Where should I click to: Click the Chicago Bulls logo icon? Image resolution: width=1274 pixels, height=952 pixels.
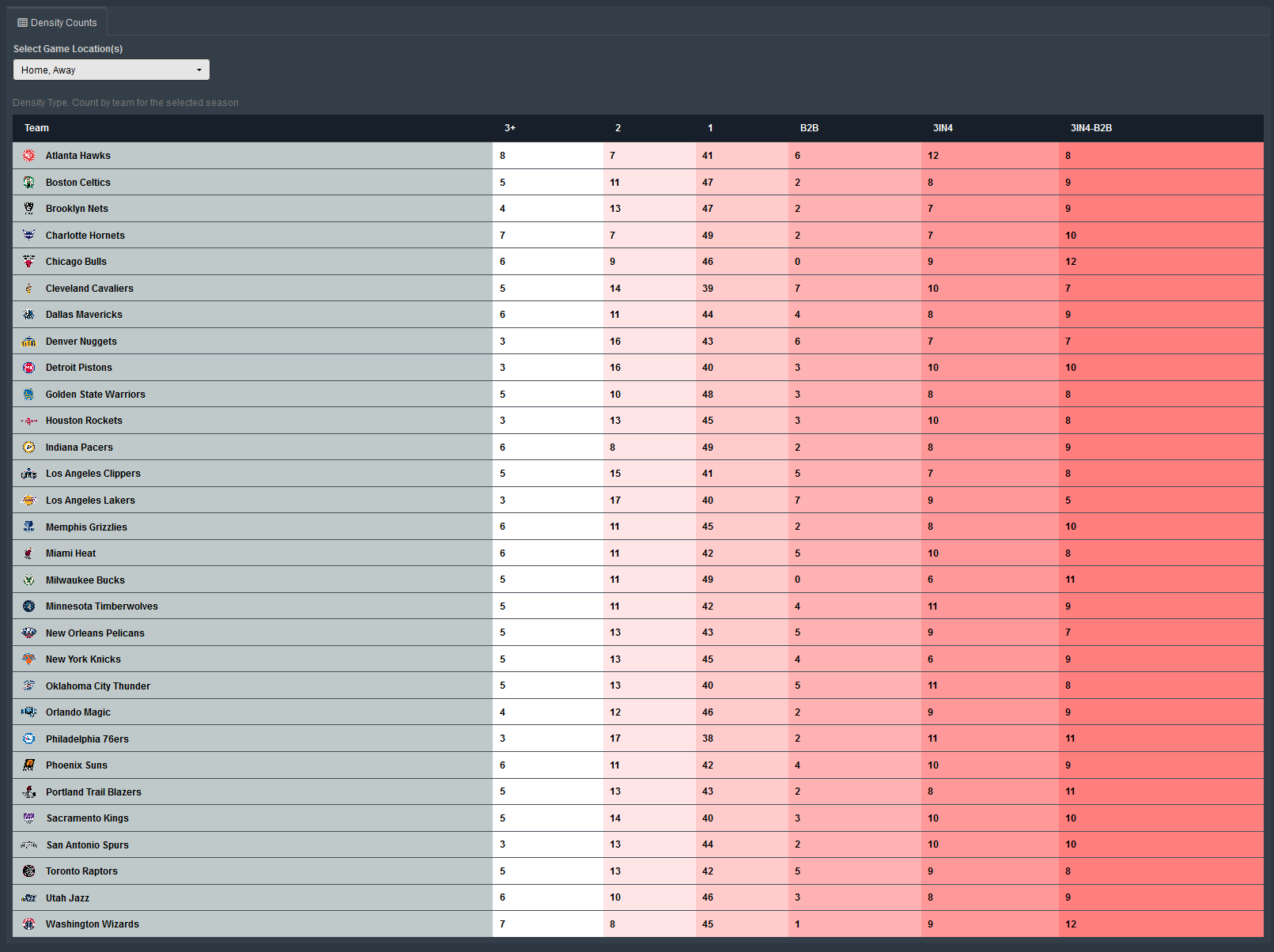pos(29,262)
